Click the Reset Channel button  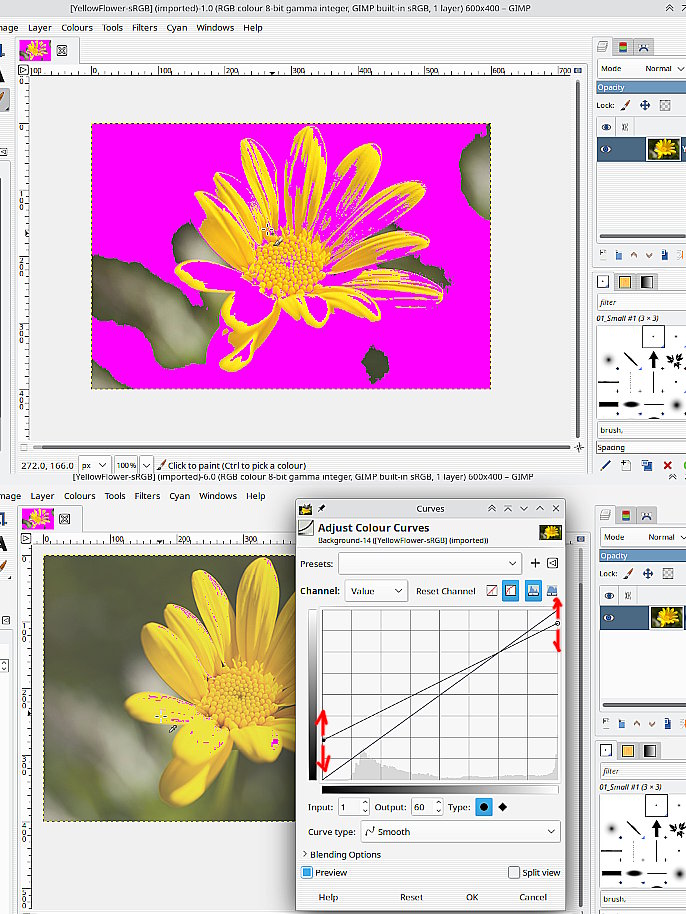point(446,591)
